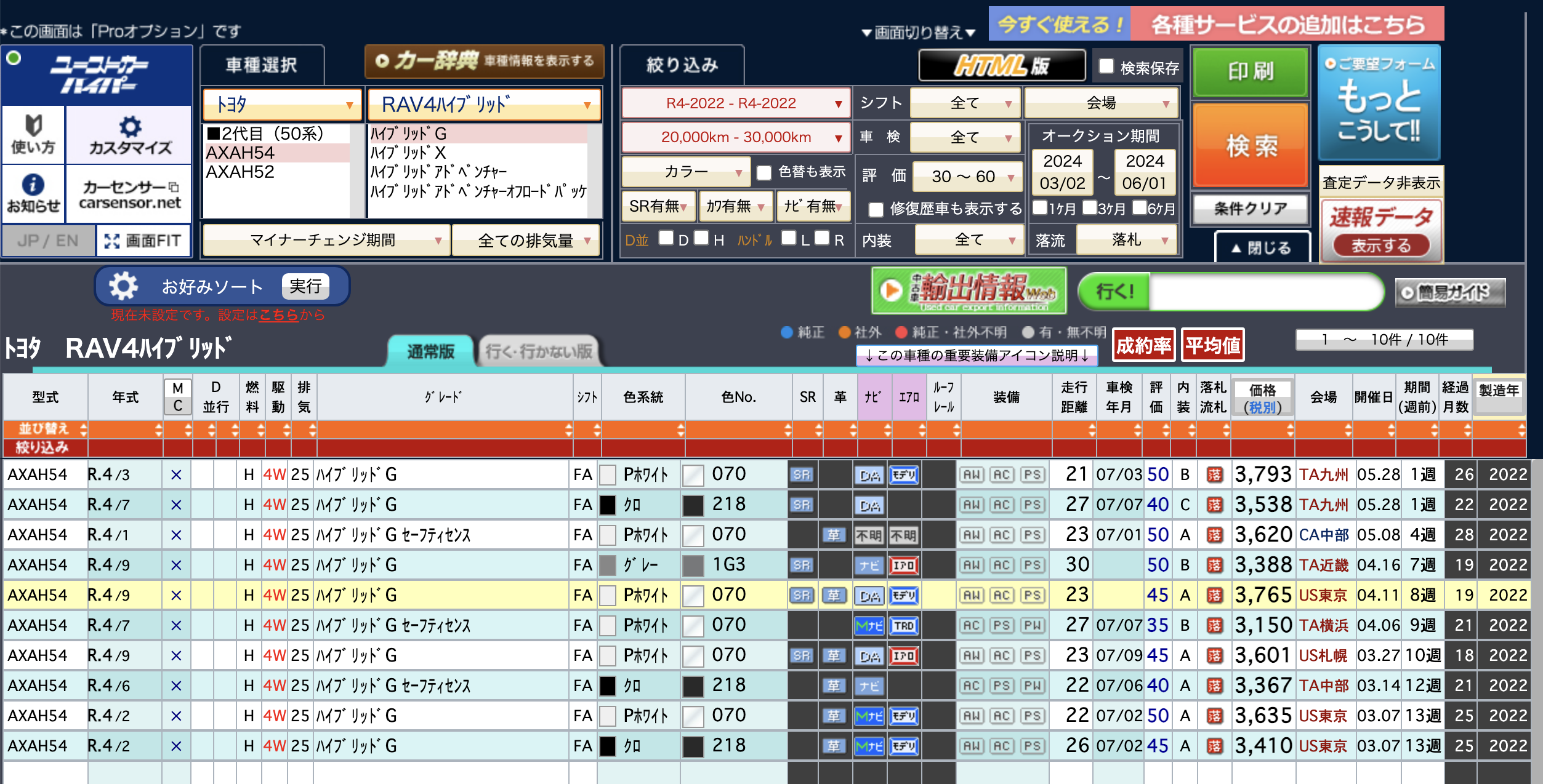Viewport: 1543px width, 784px height.
Task: Click the 落札 stamp icon for price 3,793
Action: (1214, 475)
